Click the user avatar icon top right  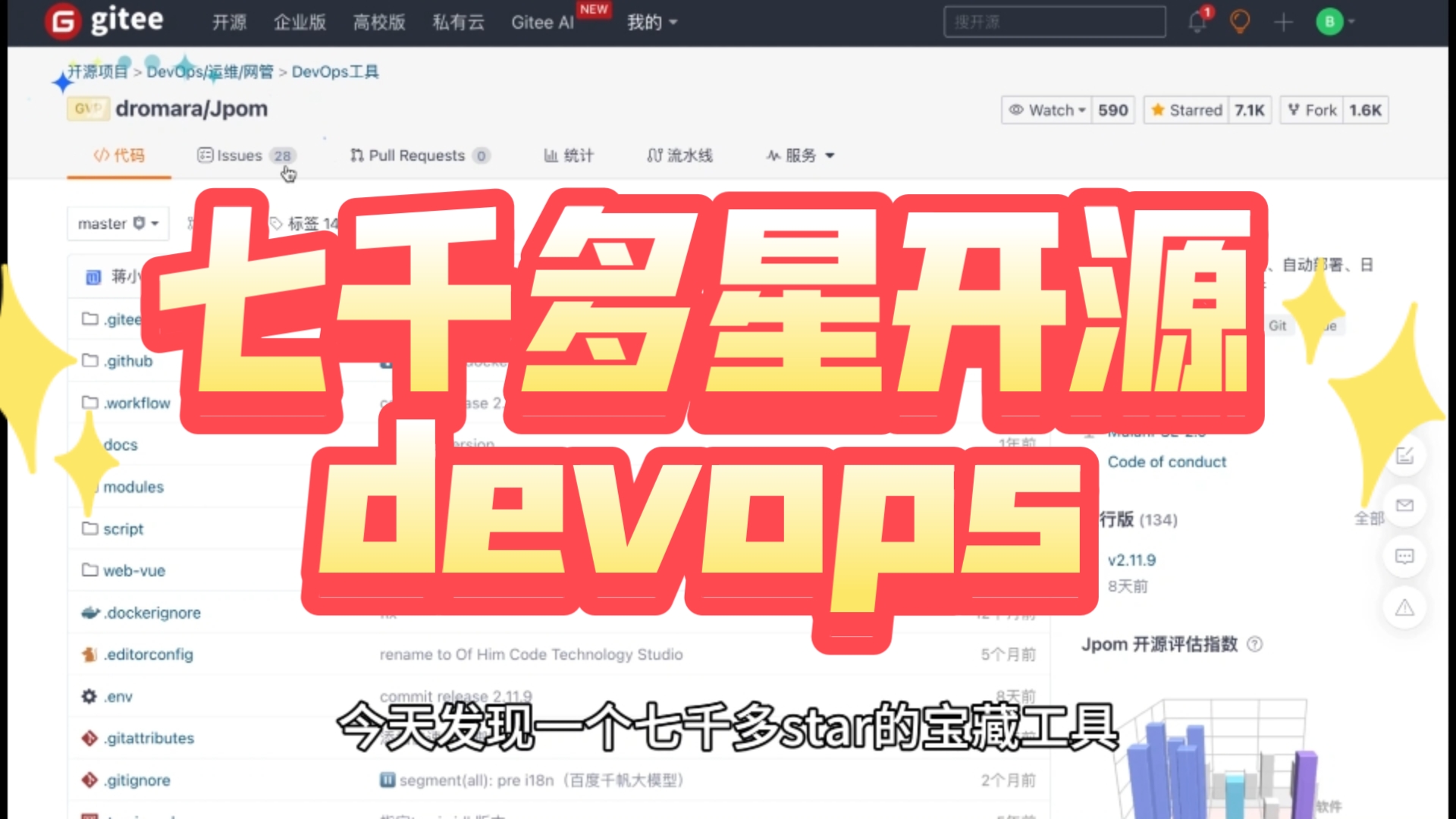(1331, 21)
